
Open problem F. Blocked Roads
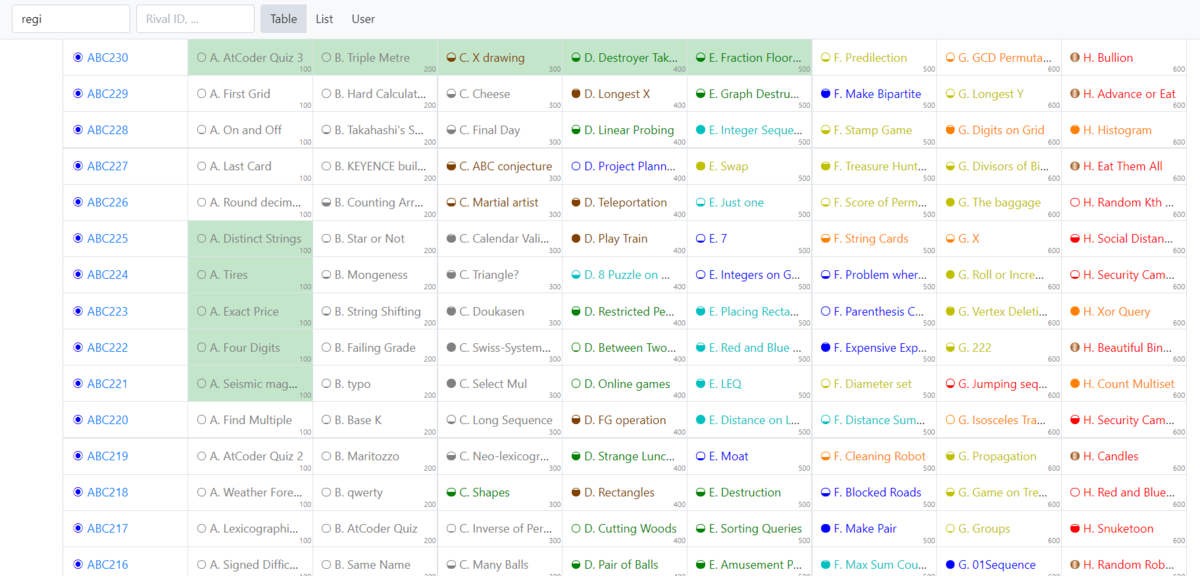click(x=878, y=492)
